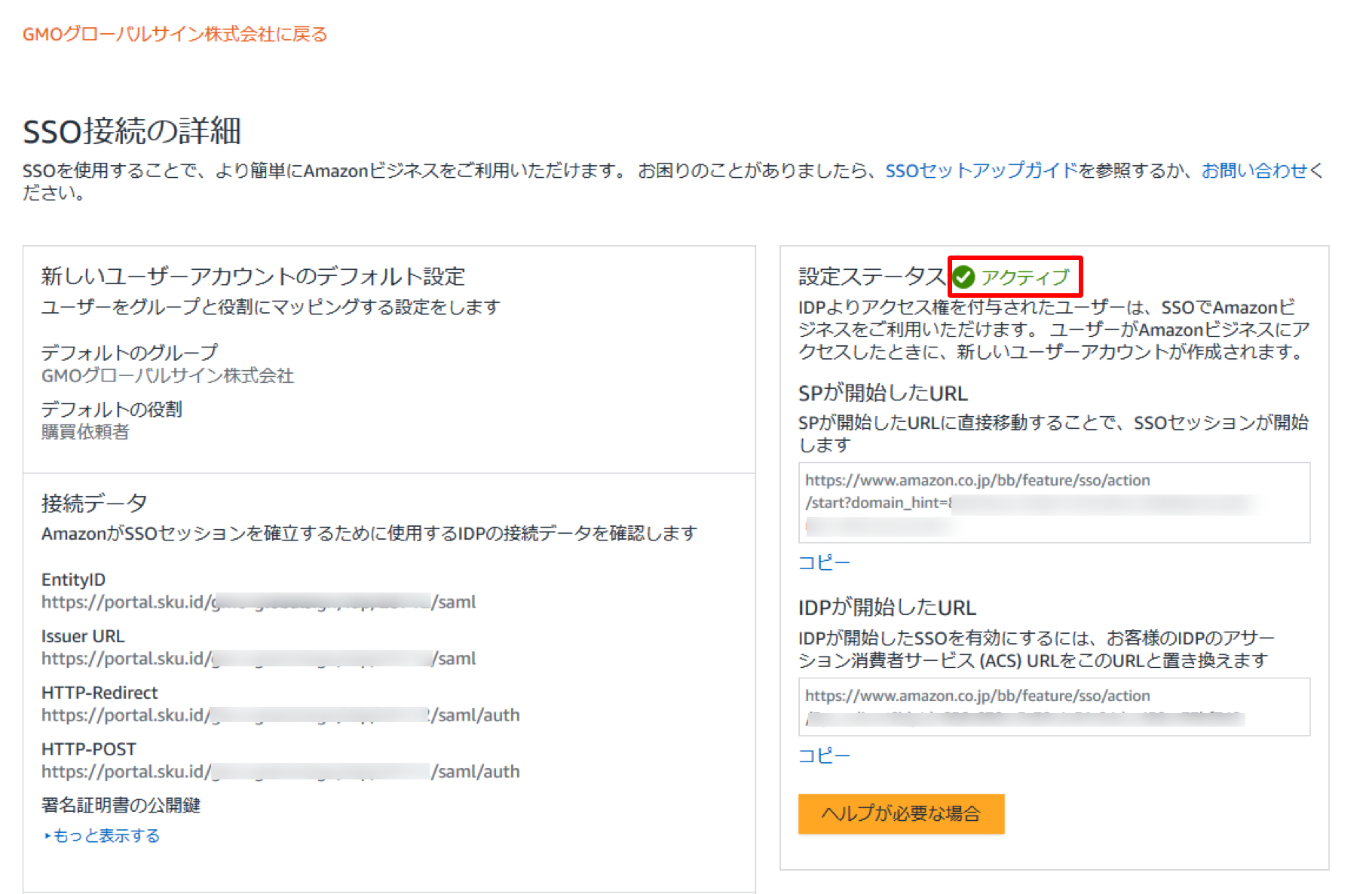Click the default role value 購買依頼者
Viewport: 1372px width, 894px height.
[85, 432]
